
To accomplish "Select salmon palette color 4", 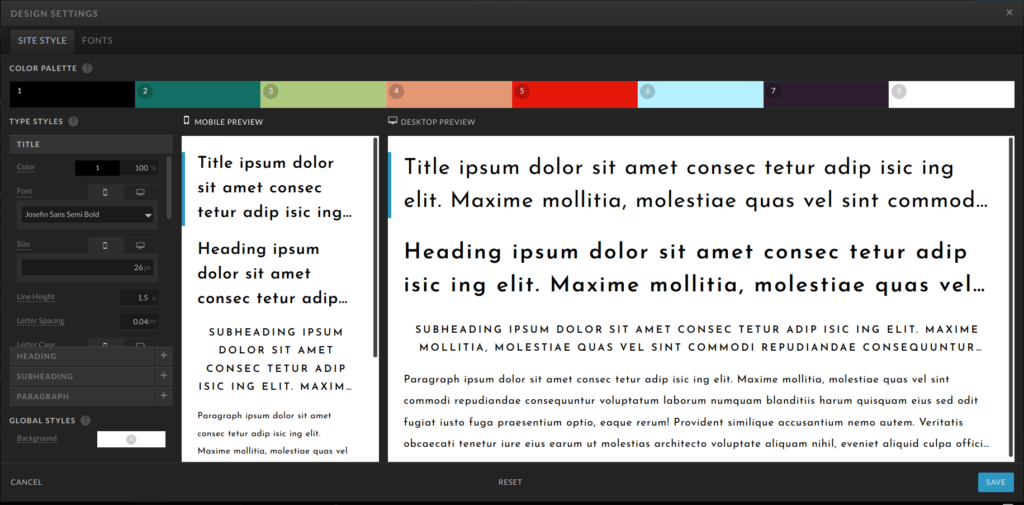I will click(449, 95).
